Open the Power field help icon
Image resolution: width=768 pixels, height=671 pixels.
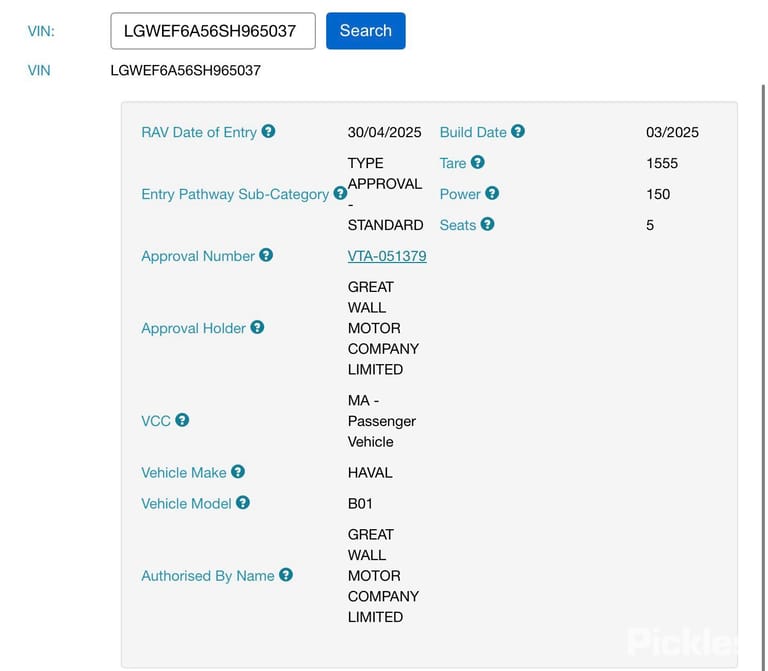492,193
